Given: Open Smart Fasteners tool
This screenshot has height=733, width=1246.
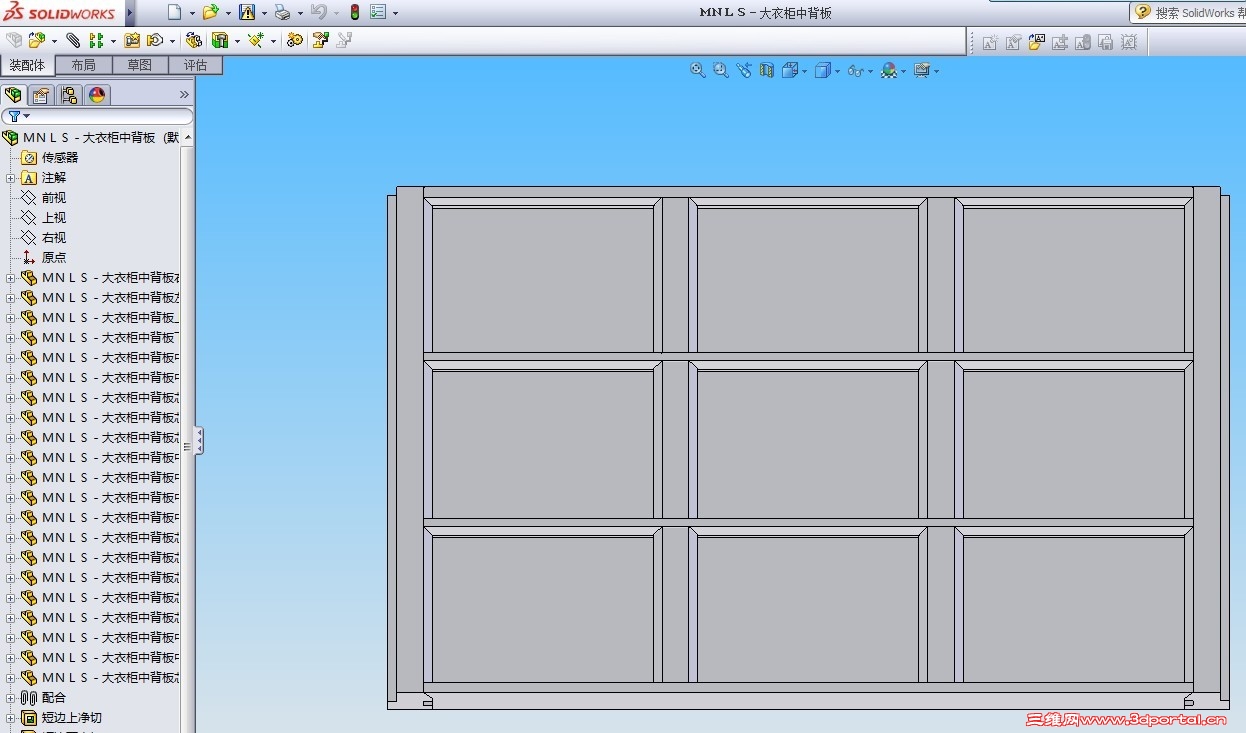Looking at the screenshot, I should pyautogui.click(x=132, y=40).
